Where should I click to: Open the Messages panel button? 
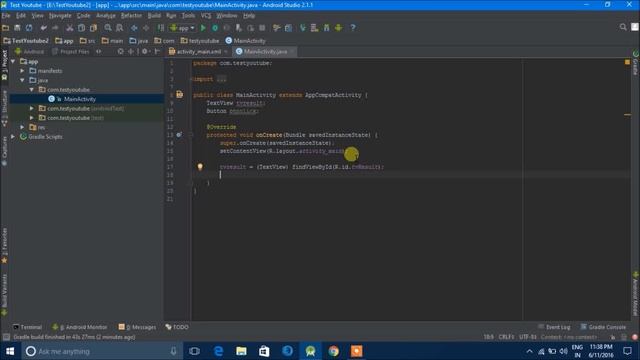pos(137,327)
